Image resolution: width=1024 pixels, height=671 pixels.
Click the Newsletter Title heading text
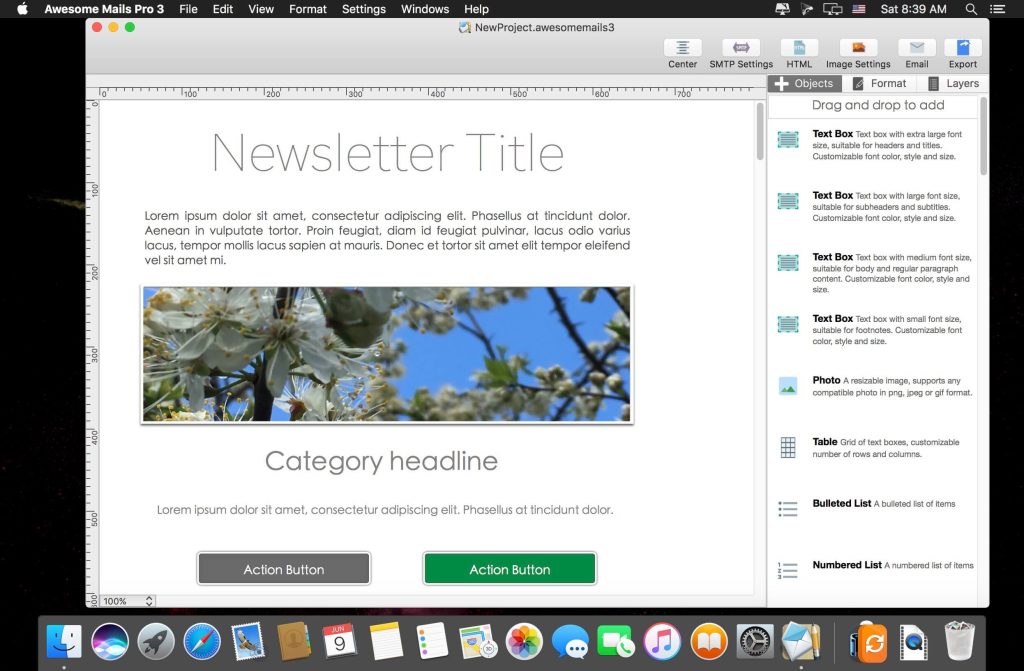[x=388, y=153]
